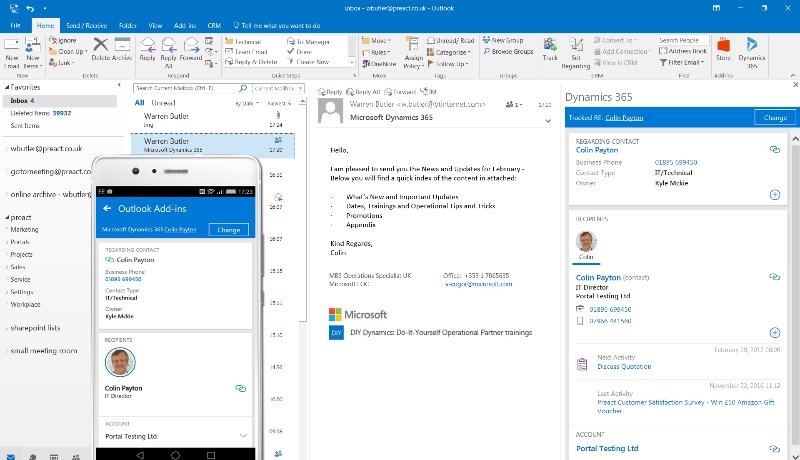Collapse the preact folder tree
The width and height of the screenshot is (800, 460).
(7, 217)
